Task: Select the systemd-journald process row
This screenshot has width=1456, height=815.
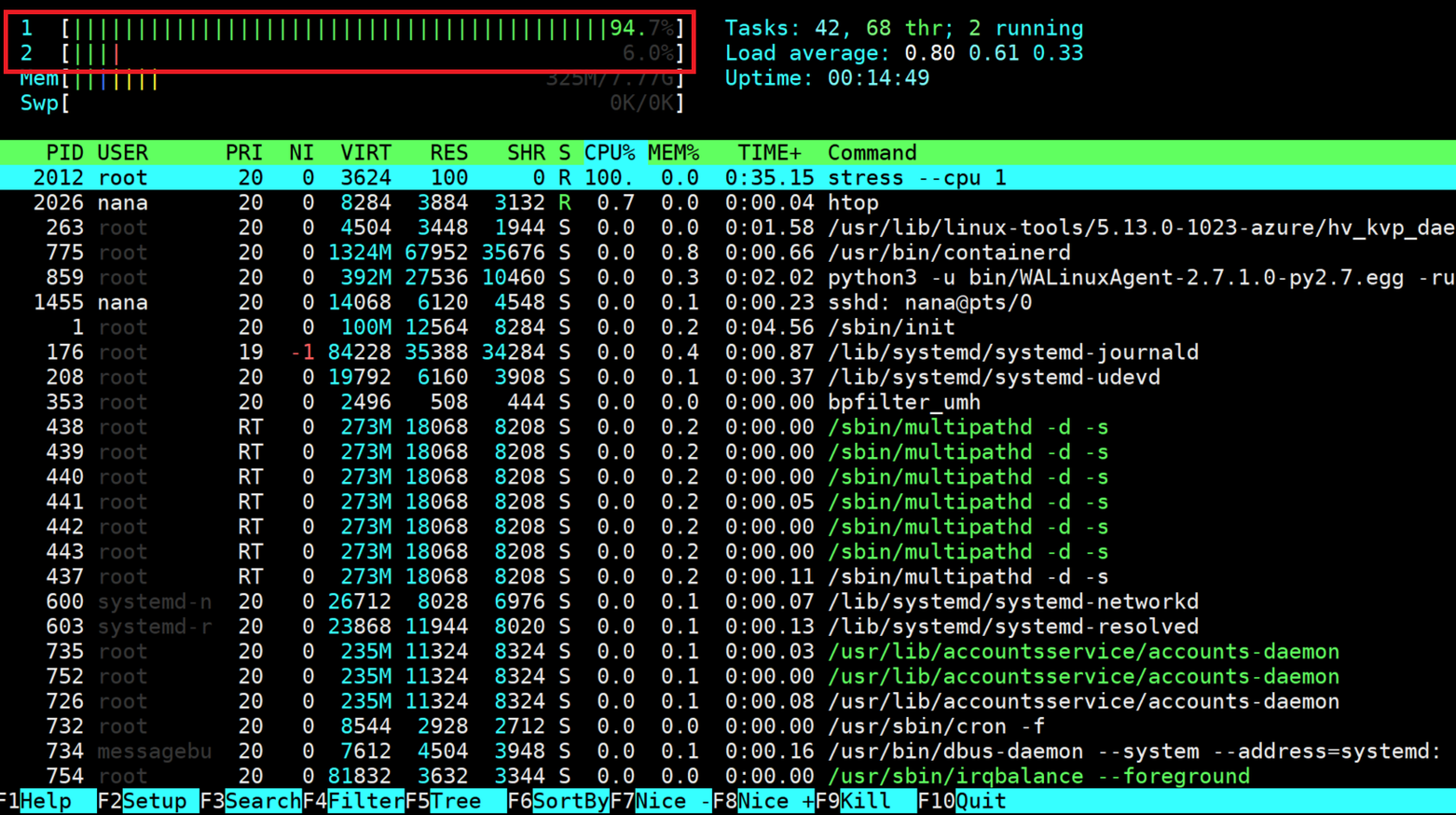Action: point(728,352)
